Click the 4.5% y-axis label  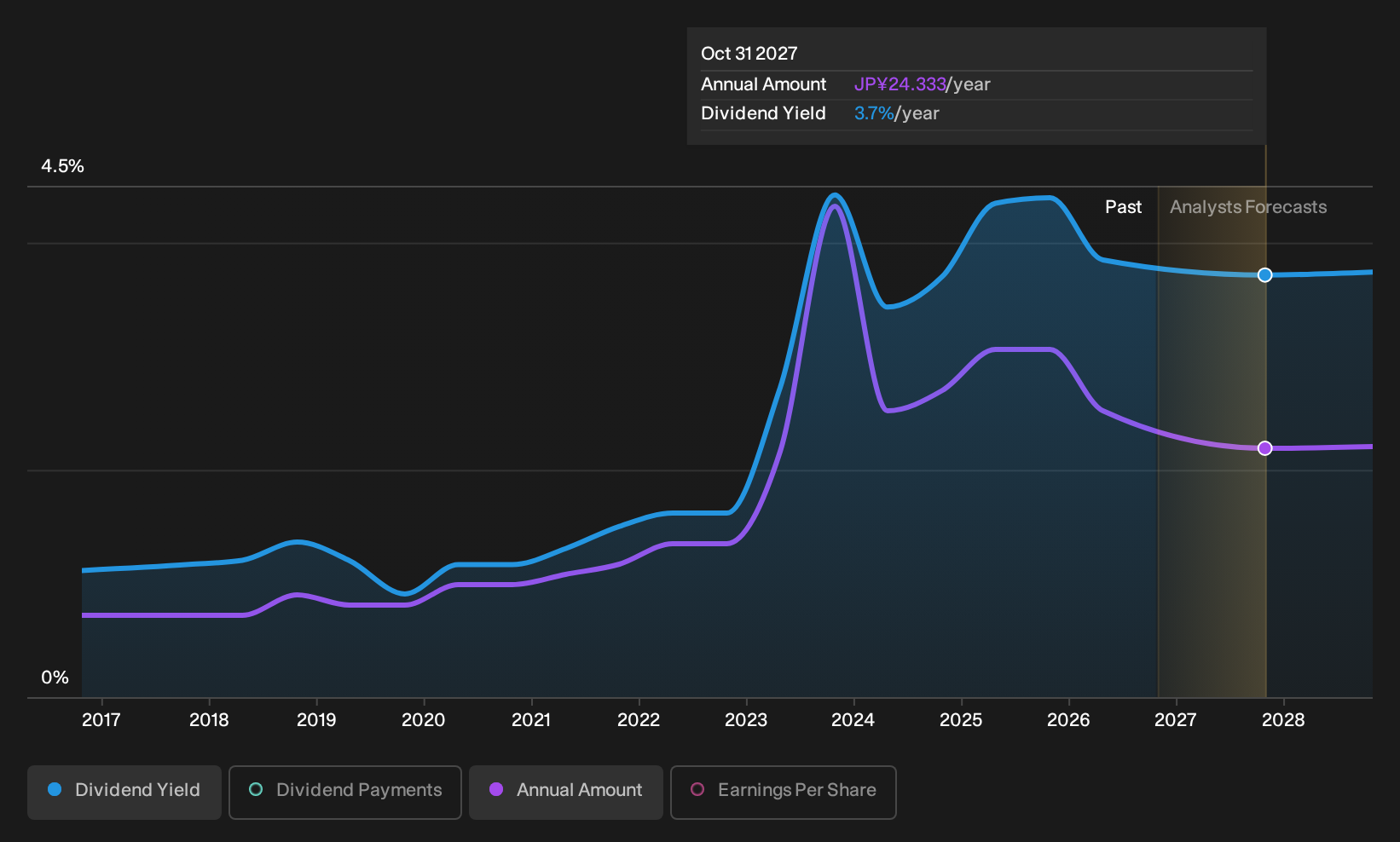63,166
